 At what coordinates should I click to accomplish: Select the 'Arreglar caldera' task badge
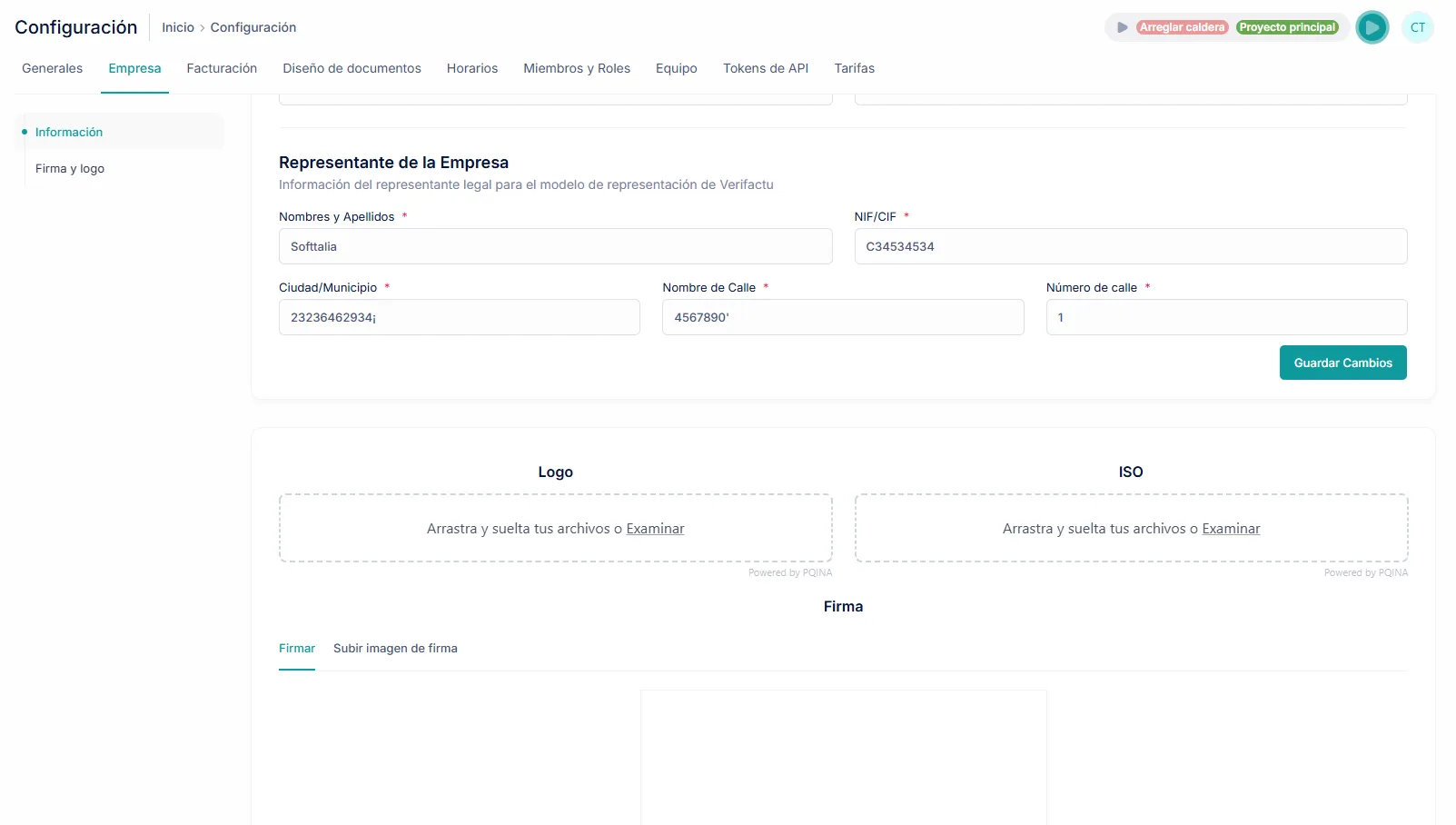[1182, 27]
